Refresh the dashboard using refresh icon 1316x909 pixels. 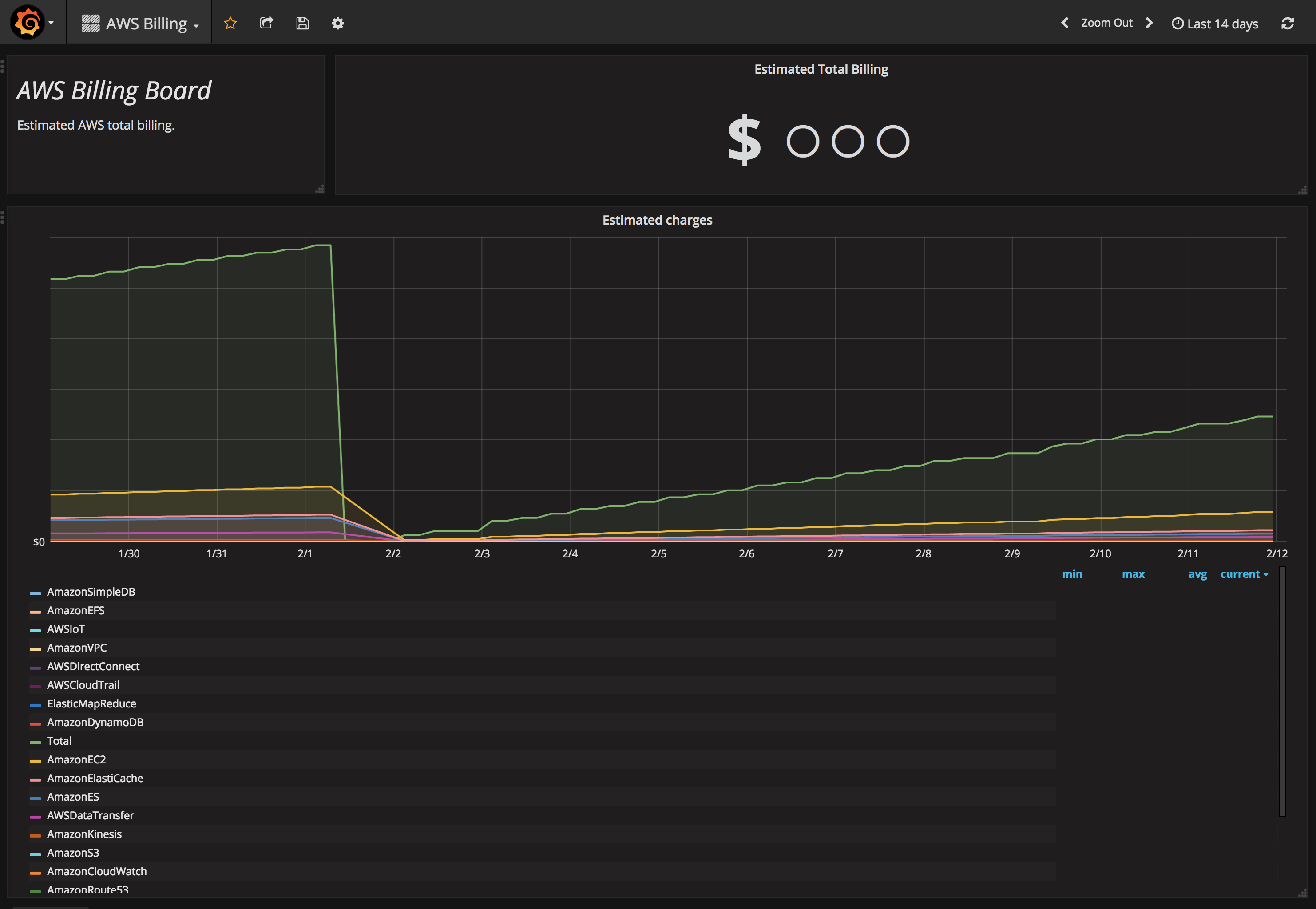1288,24
